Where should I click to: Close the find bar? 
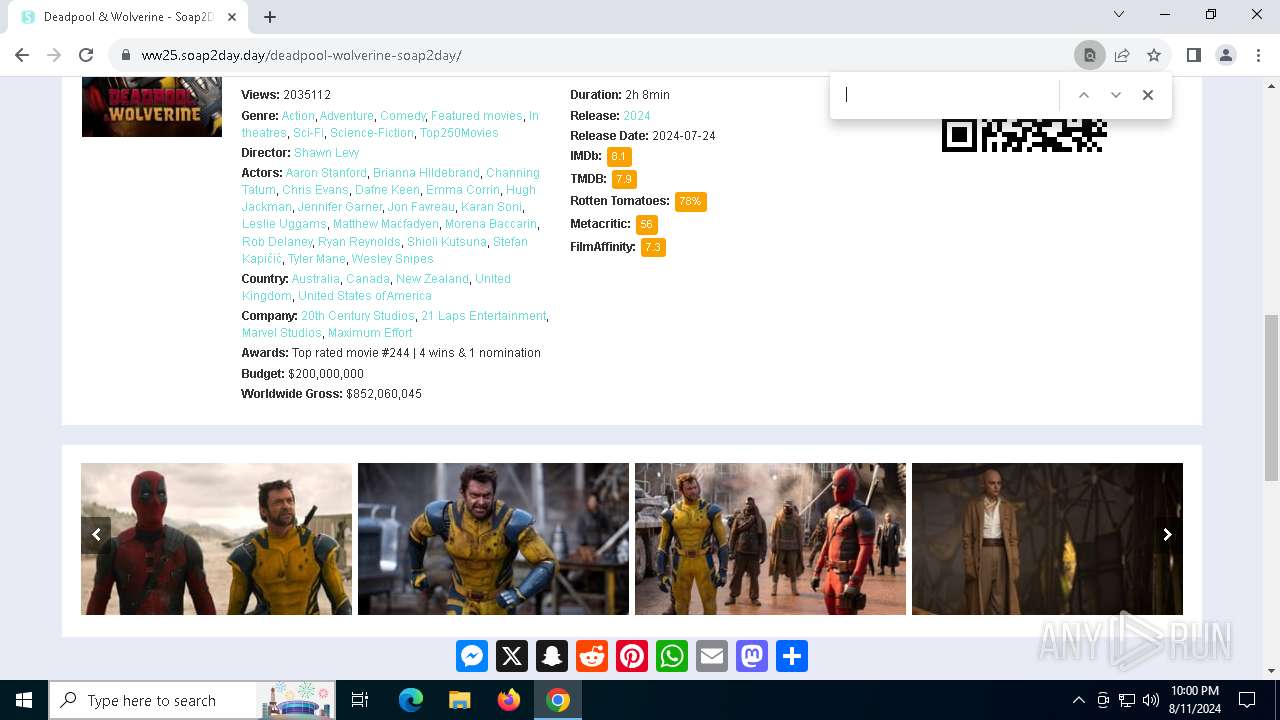pos(1148,95)
